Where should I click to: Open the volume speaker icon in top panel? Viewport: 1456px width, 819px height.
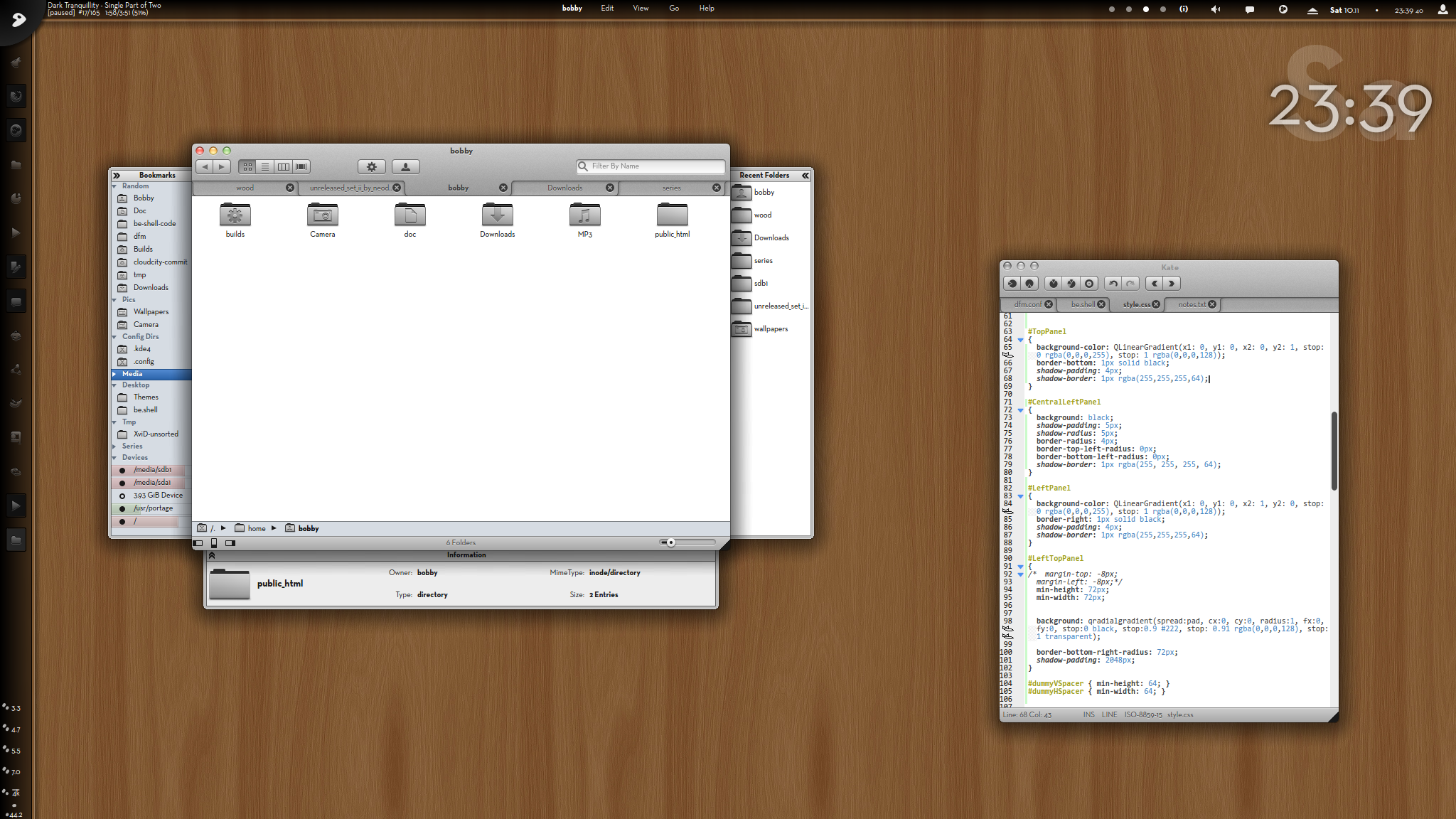1215,9
